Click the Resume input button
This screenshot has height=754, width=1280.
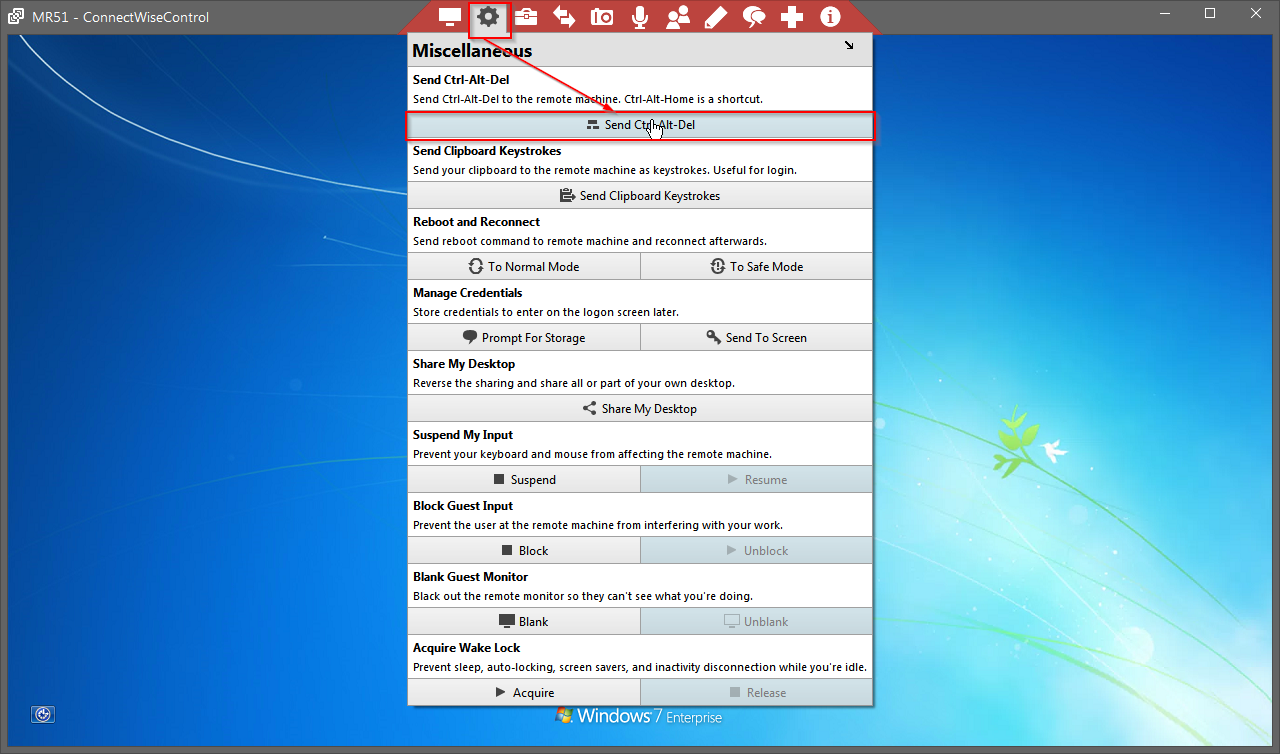point(757,480)
